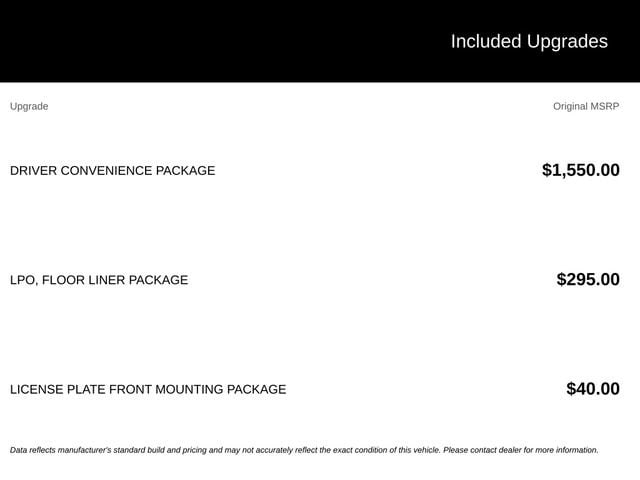640x480 pixels.
Task: Click the $1,550.00 price value
Action: [x=581, y=170]
